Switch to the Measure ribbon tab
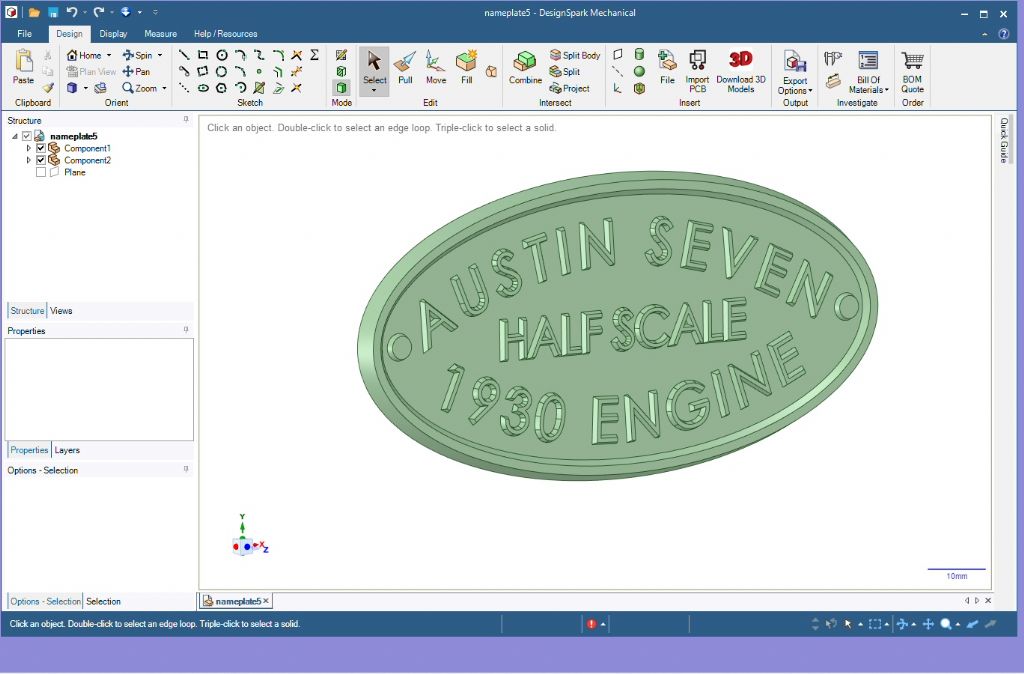Screen dimensions: 1024x674 coord(161,34)
